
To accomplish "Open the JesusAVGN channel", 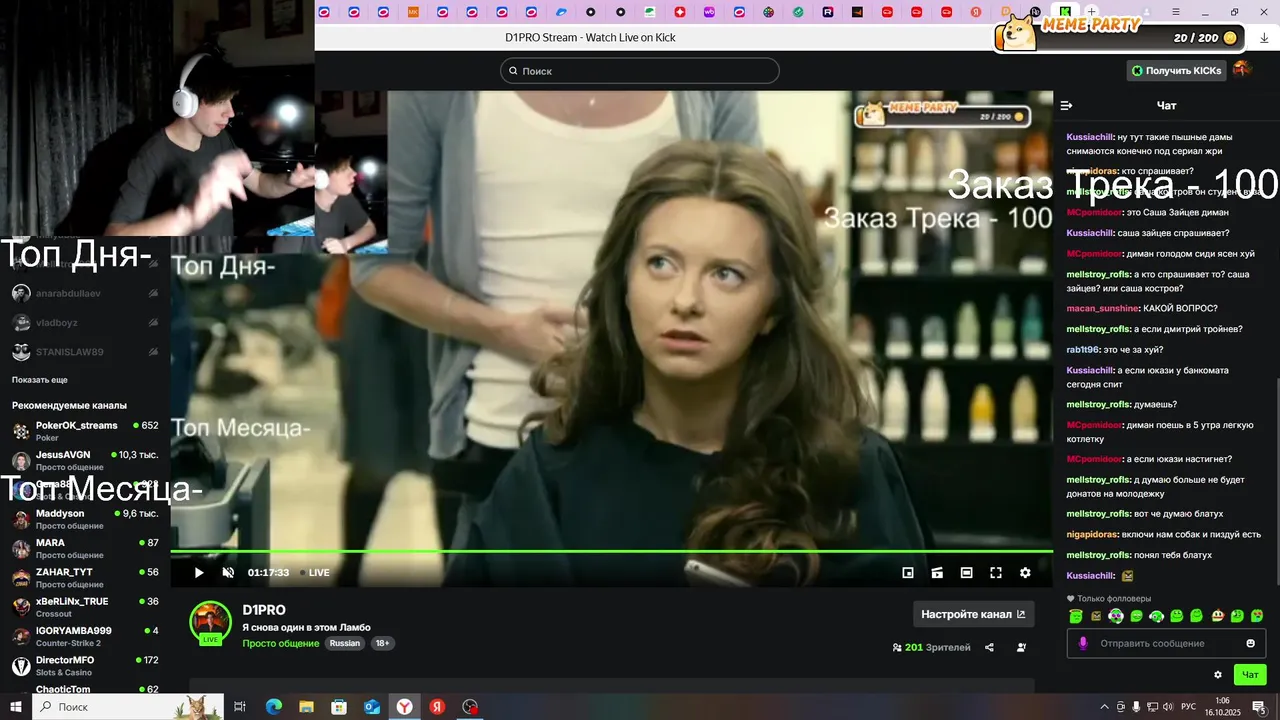I will 85,460.
